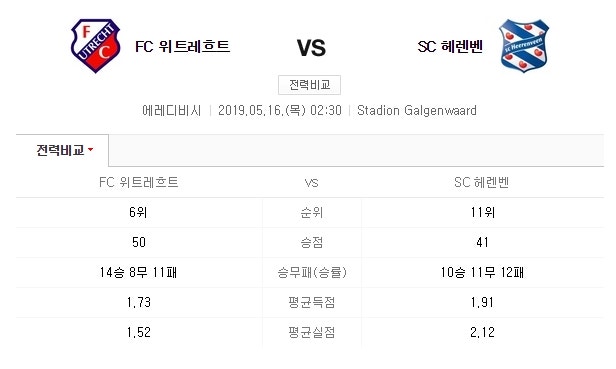The height and width of the screenshot is (369, 616).
Task: Select the 전력비교 tab label
Action: point(60,150)
